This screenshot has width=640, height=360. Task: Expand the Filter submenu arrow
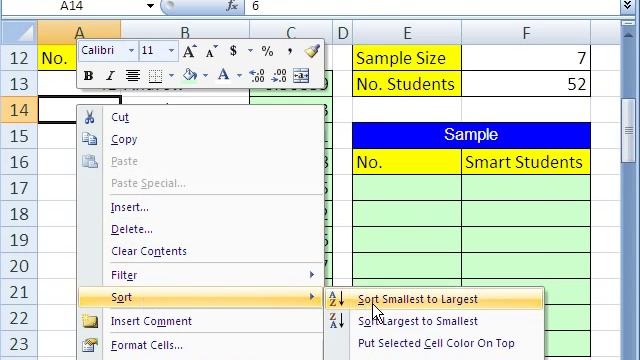pos(312,275)
